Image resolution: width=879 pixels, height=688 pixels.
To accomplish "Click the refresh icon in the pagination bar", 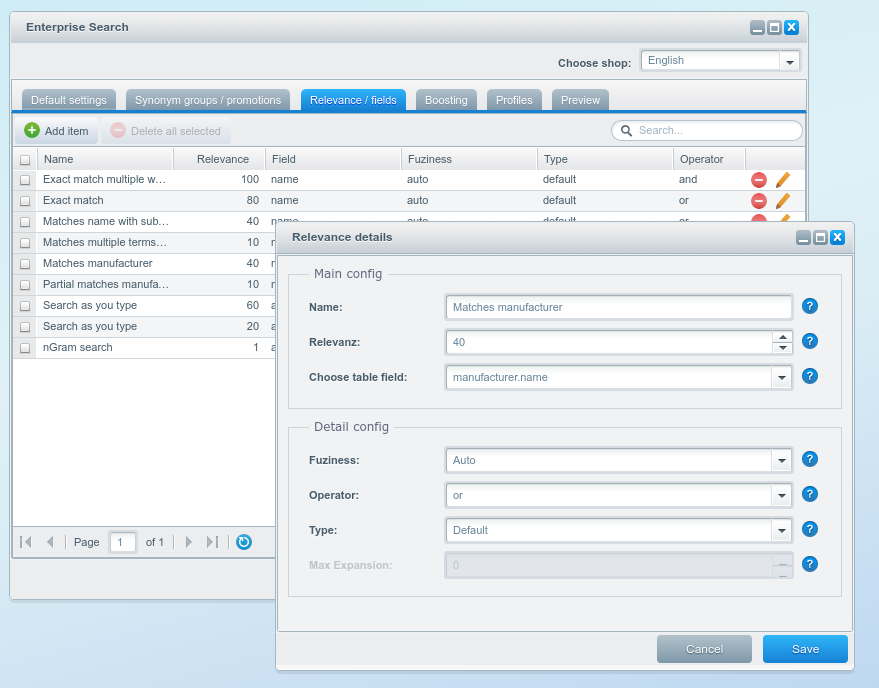I will [x=243, y=542].
